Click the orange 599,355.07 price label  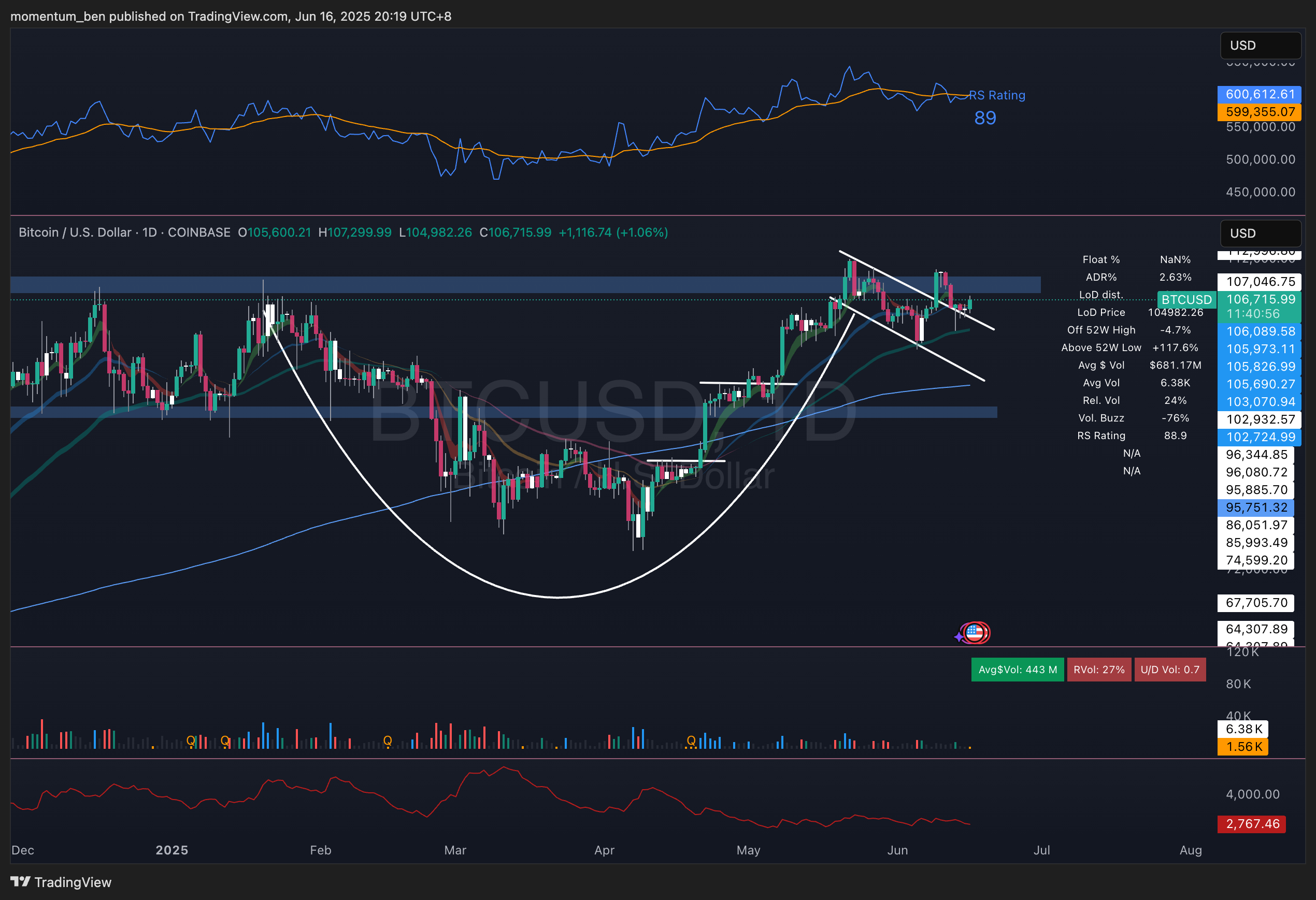click(x=1260, y=112)
